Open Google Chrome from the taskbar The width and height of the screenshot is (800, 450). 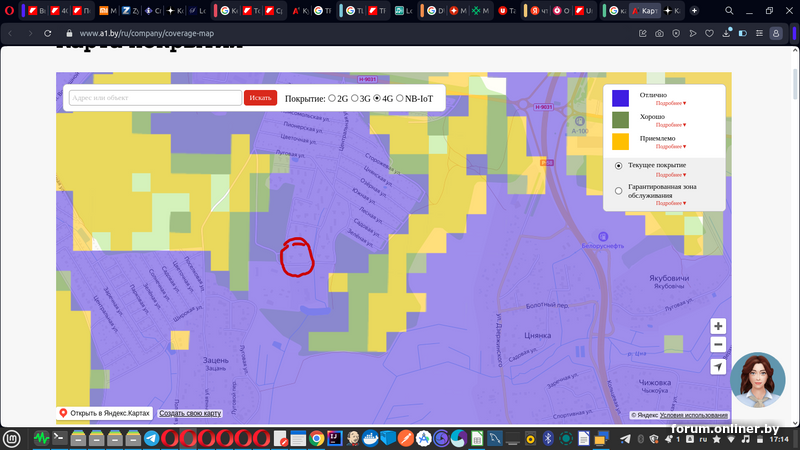[316, 438]
